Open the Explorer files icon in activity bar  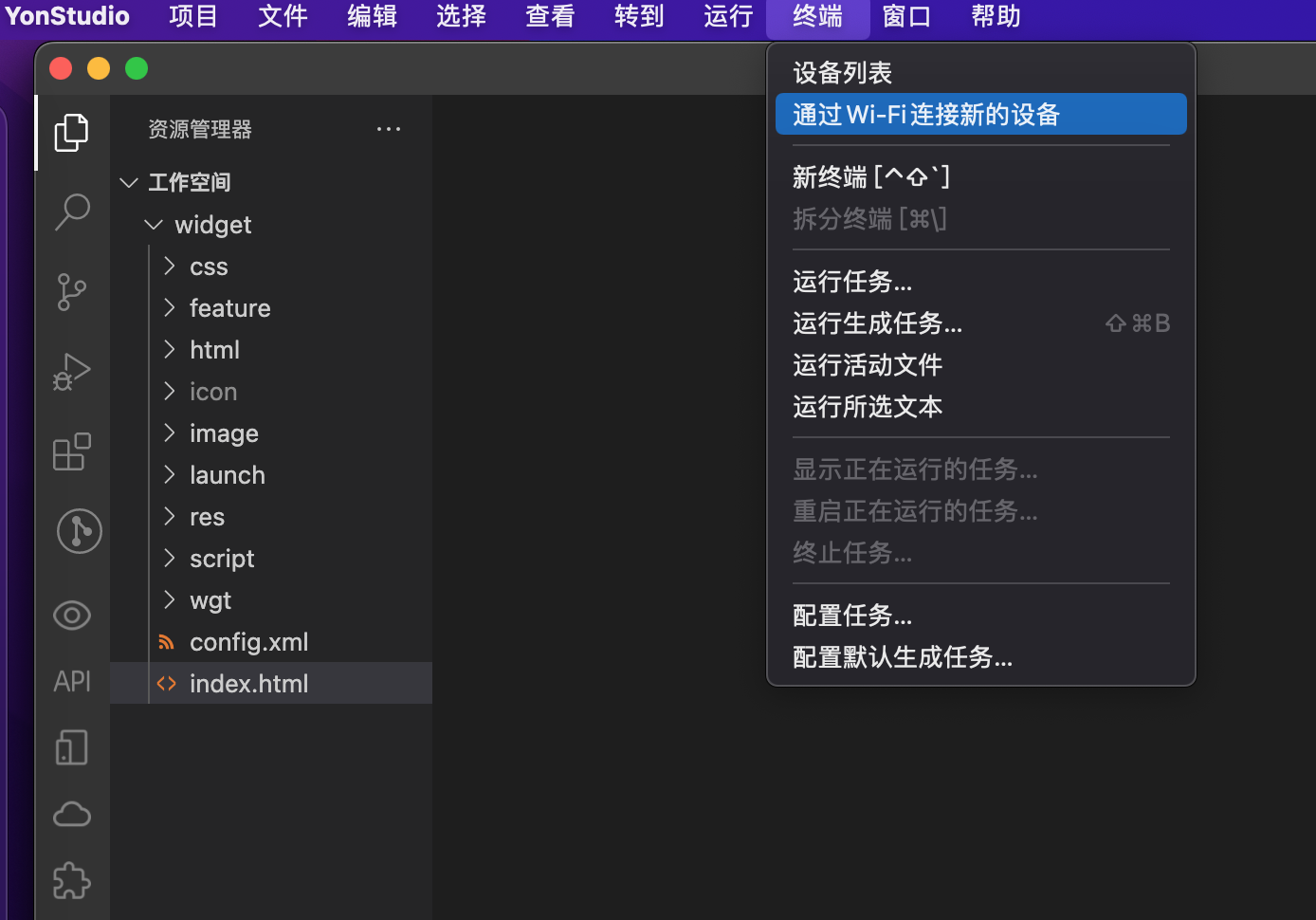[x=72, y=133]
